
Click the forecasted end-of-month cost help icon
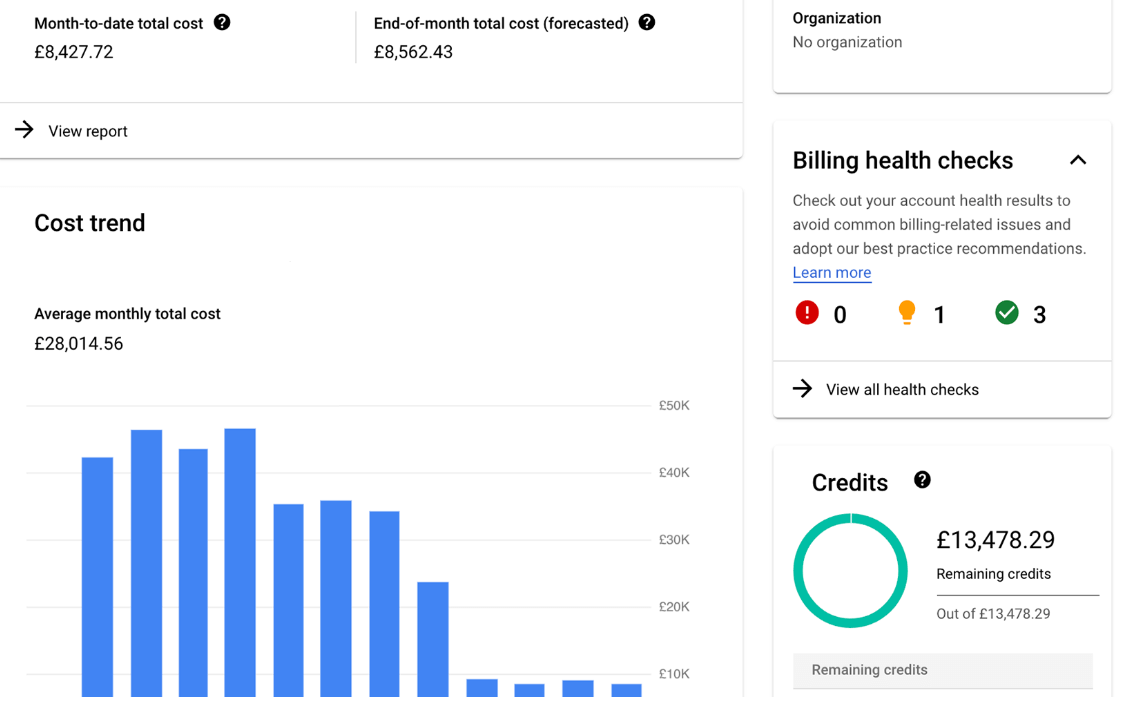coord(647,21)
